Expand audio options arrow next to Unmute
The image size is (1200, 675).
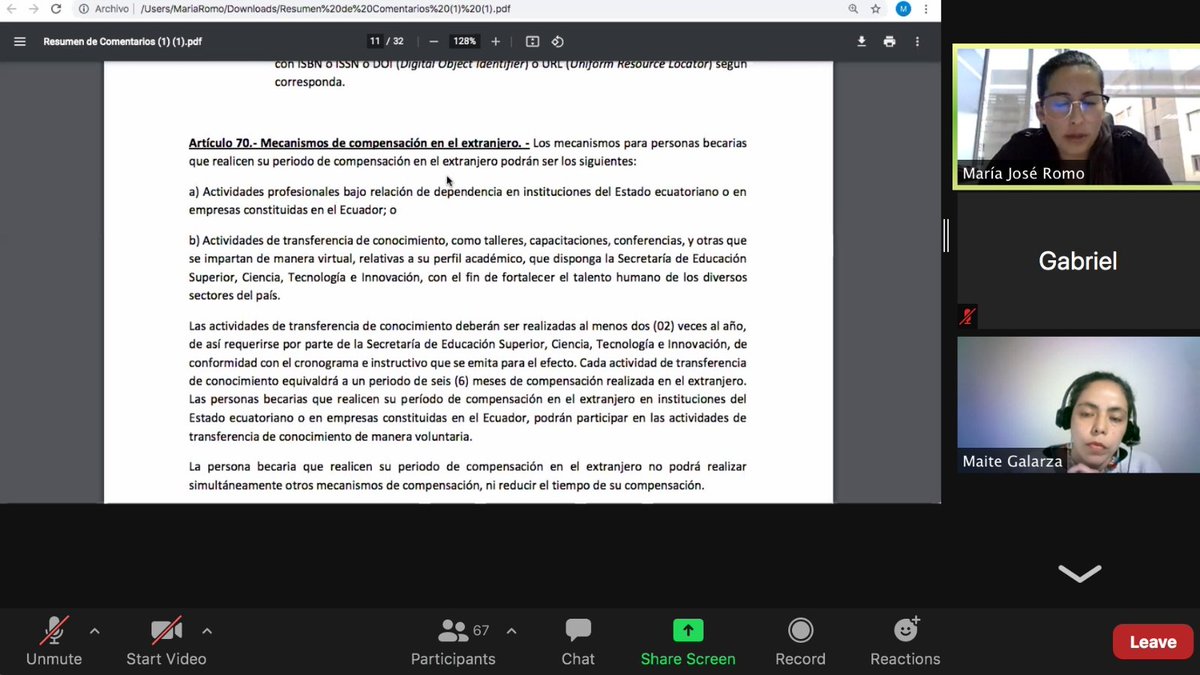(x=94, y=631)
